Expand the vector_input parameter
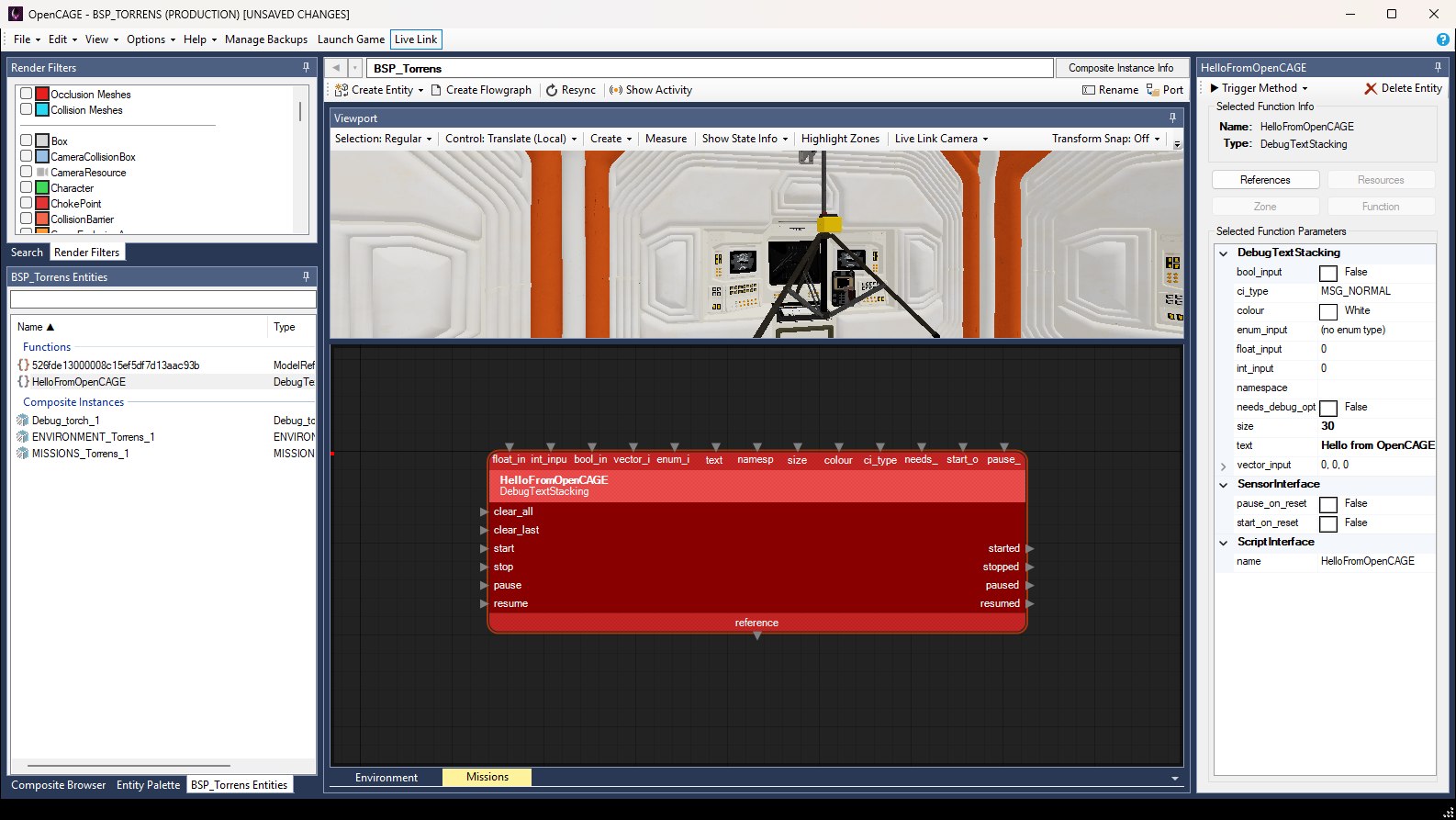The image size is (1456, 820). pos(1223,466)
